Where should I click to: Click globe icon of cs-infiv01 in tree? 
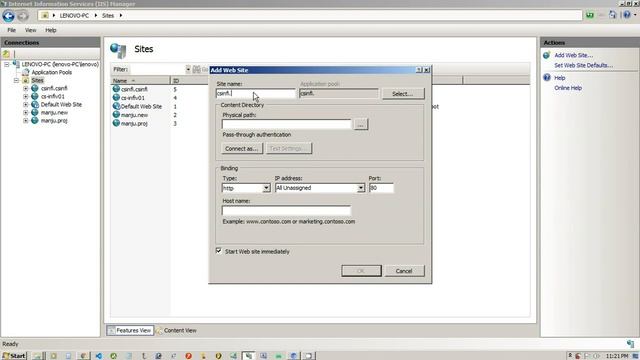coord(35,96)
